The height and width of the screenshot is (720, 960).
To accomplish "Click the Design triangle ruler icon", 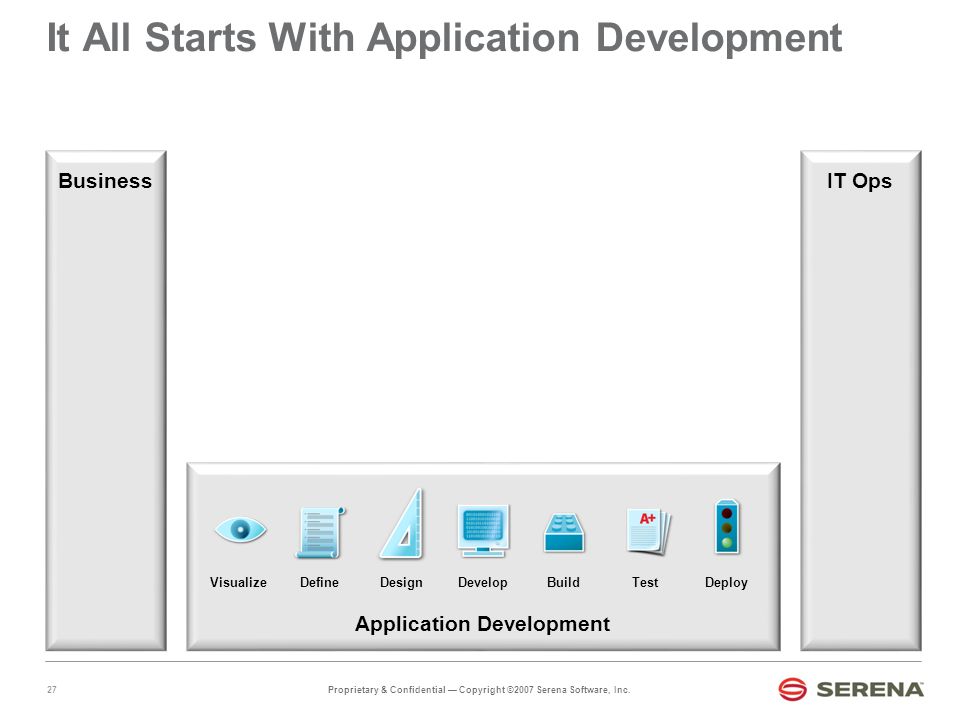I will (x=402, y=523).
